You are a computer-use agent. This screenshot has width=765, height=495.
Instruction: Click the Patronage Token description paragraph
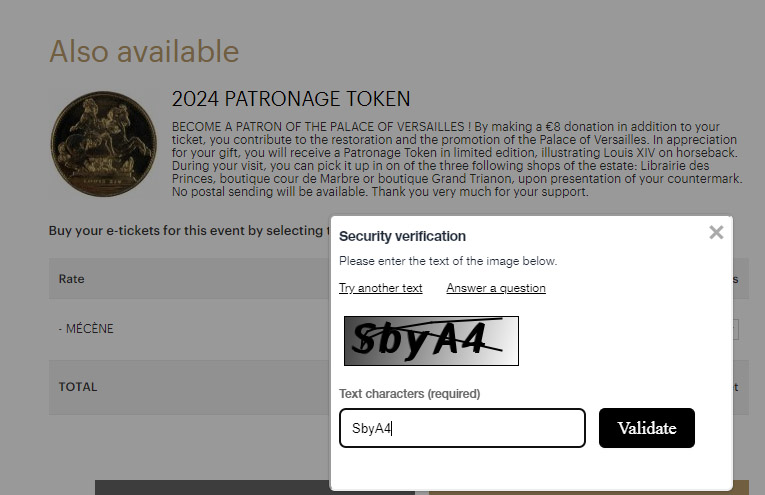pos(457,159)
